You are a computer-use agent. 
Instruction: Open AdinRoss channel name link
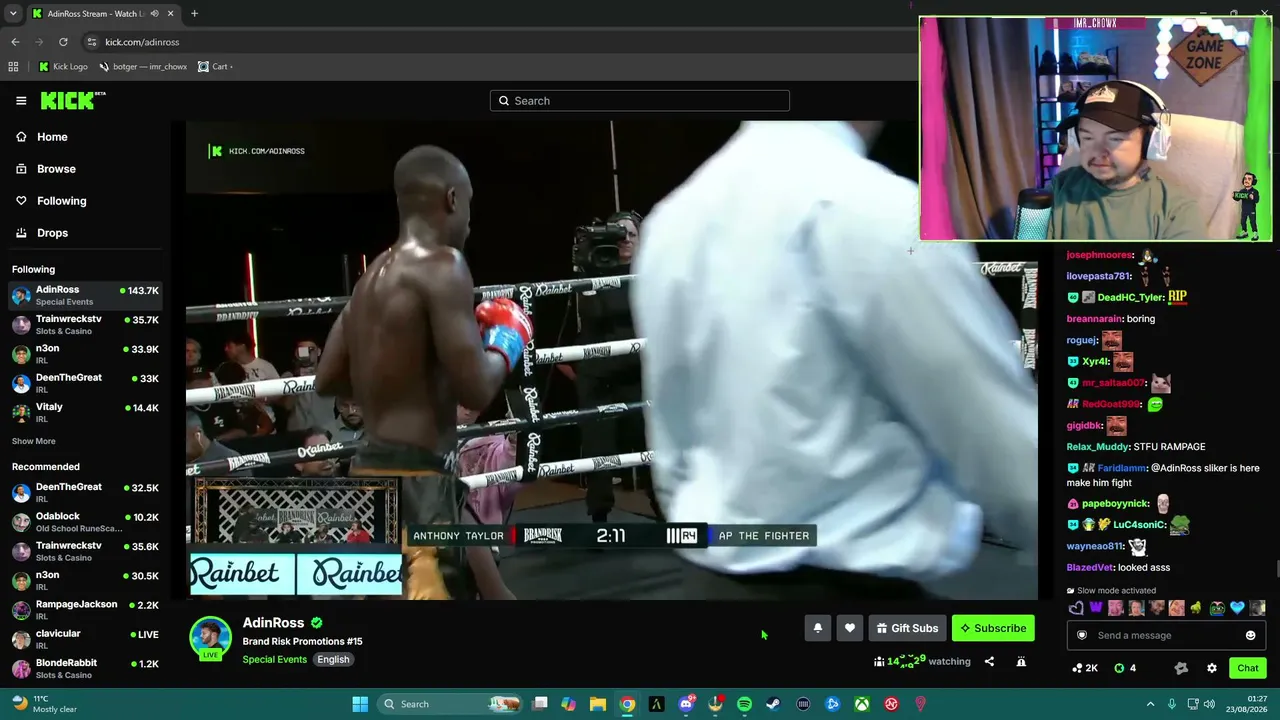coord(273,623)
